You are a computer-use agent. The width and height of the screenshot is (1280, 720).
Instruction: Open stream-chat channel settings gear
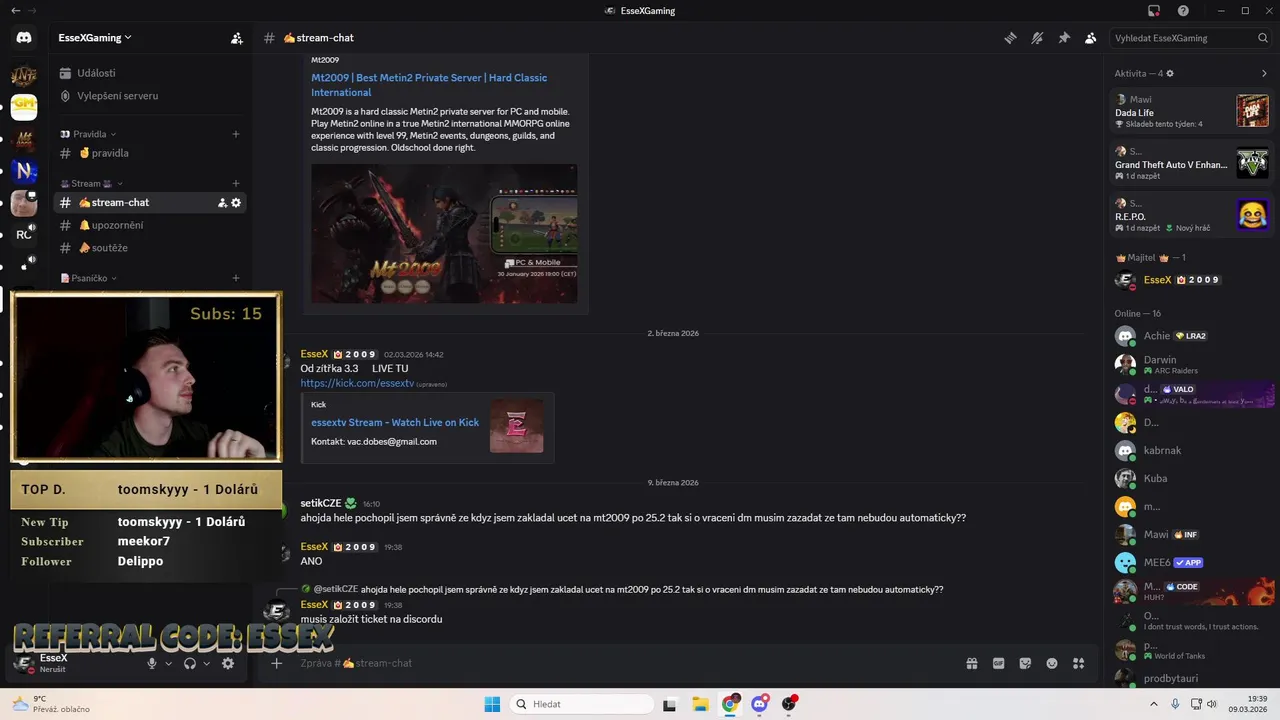236,203
